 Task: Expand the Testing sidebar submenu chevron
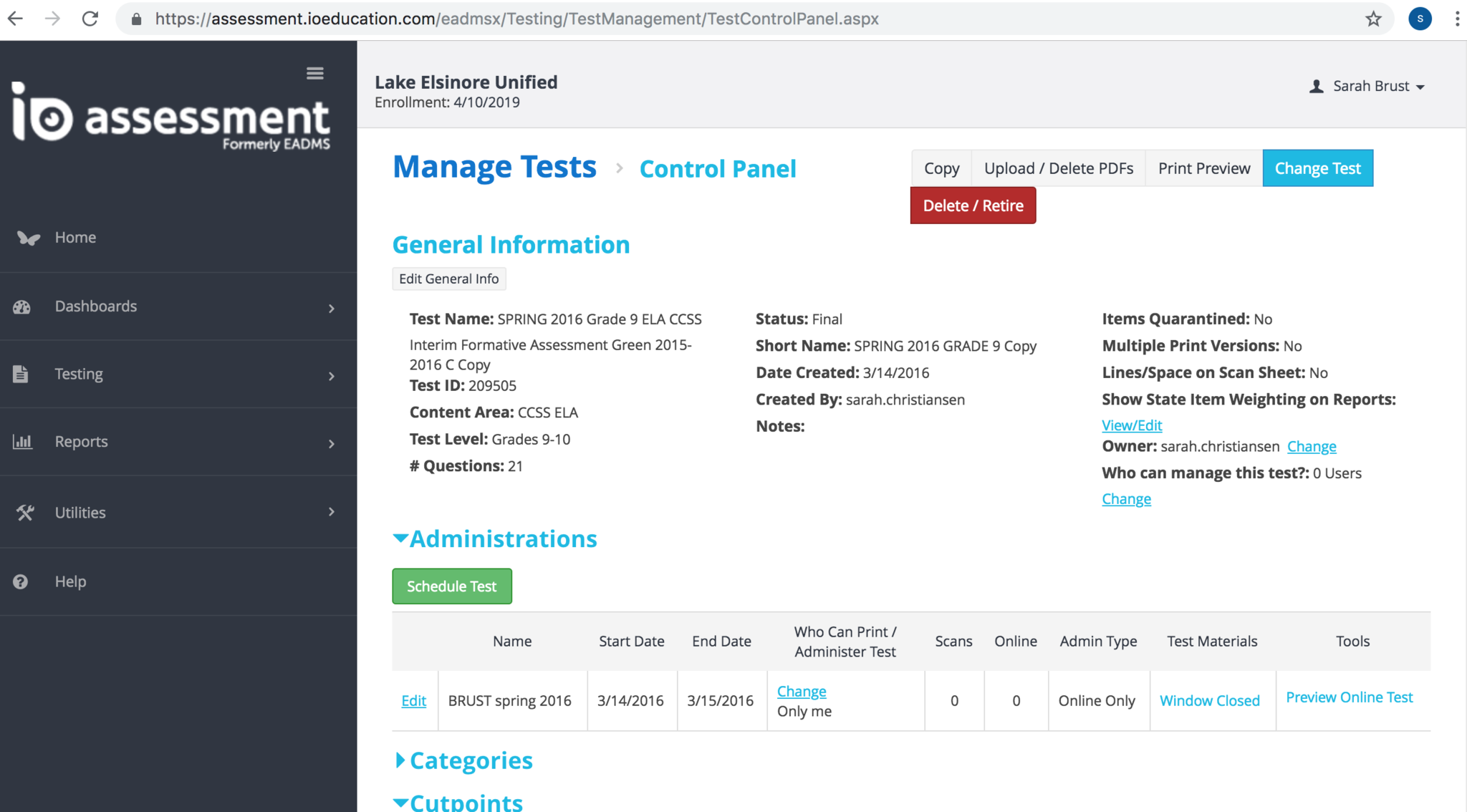point(331,375)
